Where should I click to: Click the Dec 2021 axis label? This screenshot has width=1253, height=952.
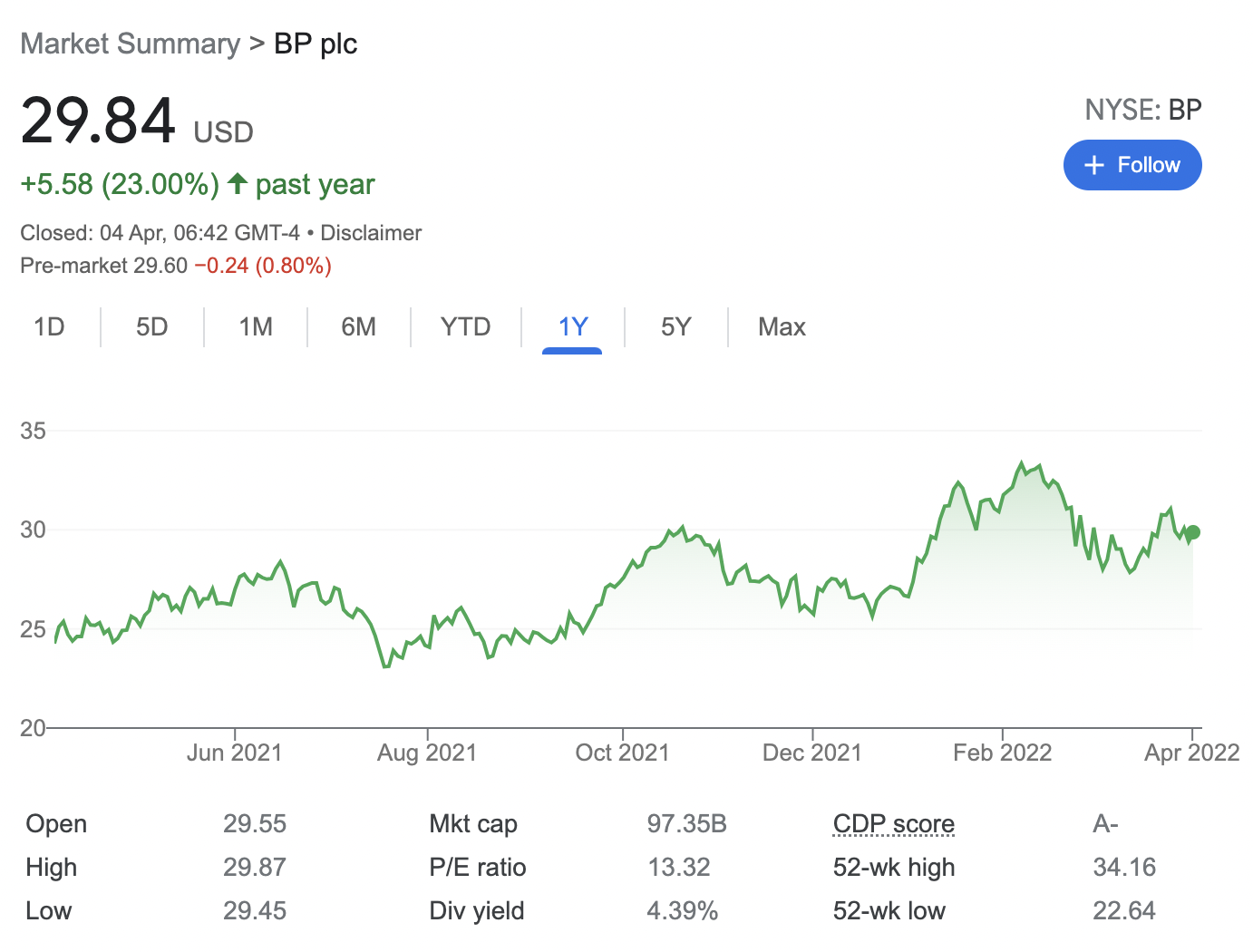click(812, 753)
